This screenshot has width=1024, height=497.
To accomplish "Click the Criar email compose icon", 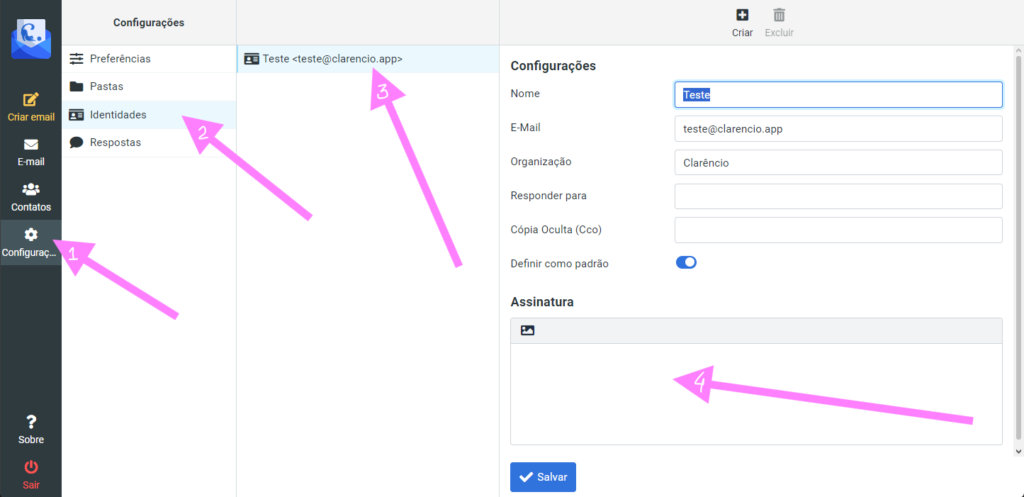I will click(x=31, y=99).
